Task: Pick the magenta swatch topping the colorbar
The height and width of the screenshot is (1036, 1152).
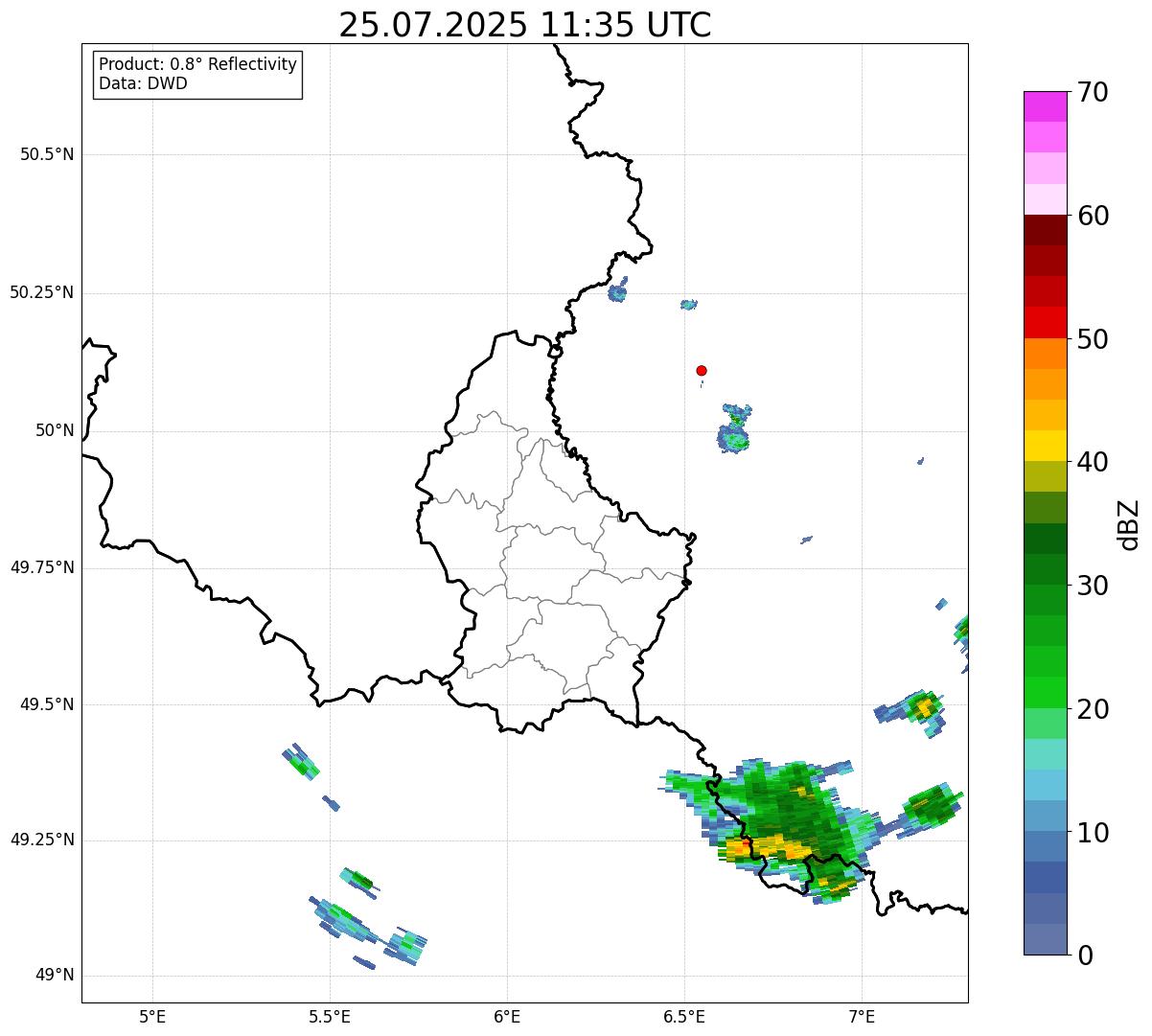Action: [1045, 106]
